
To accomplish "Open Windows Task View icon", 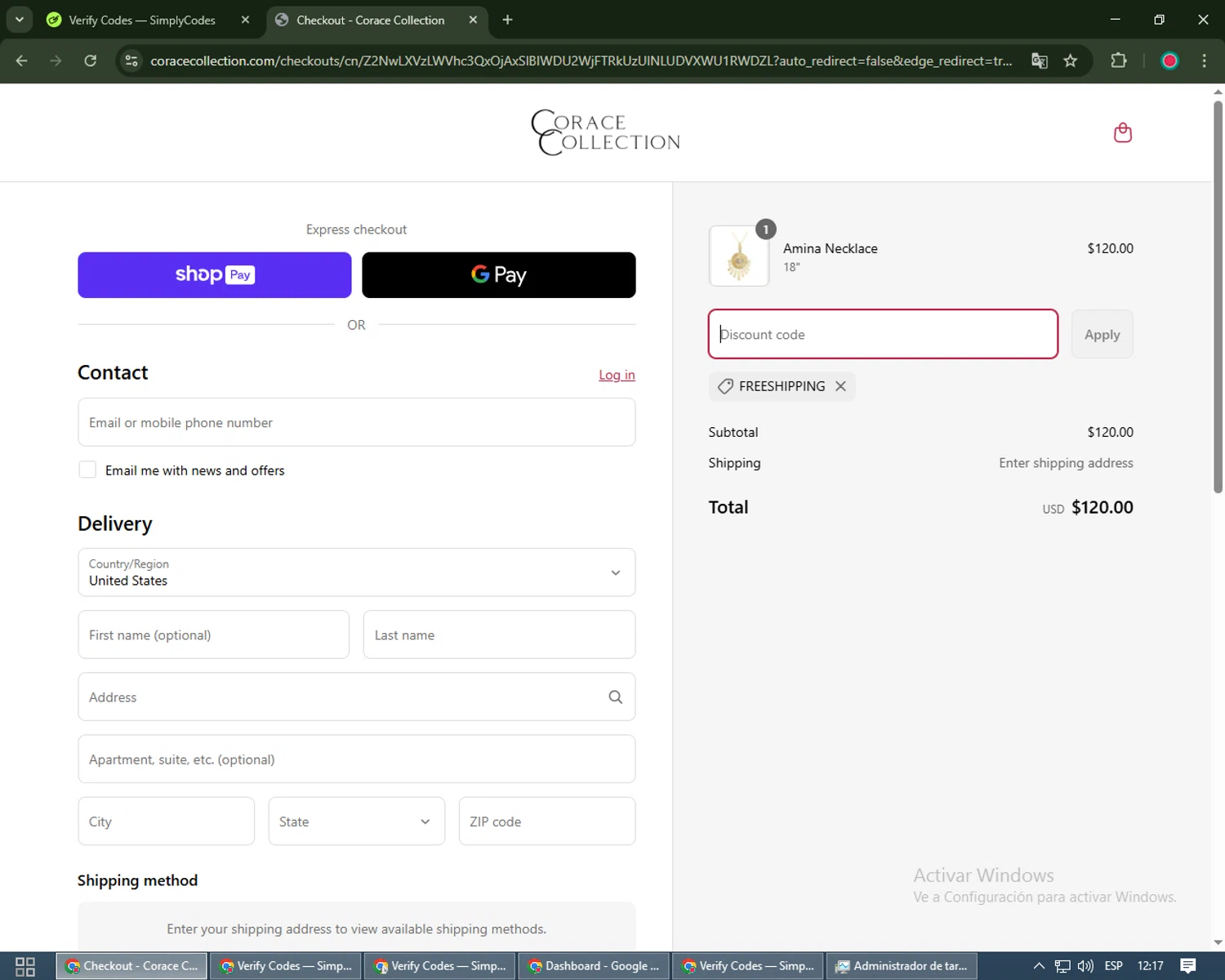I will [25, 966].
